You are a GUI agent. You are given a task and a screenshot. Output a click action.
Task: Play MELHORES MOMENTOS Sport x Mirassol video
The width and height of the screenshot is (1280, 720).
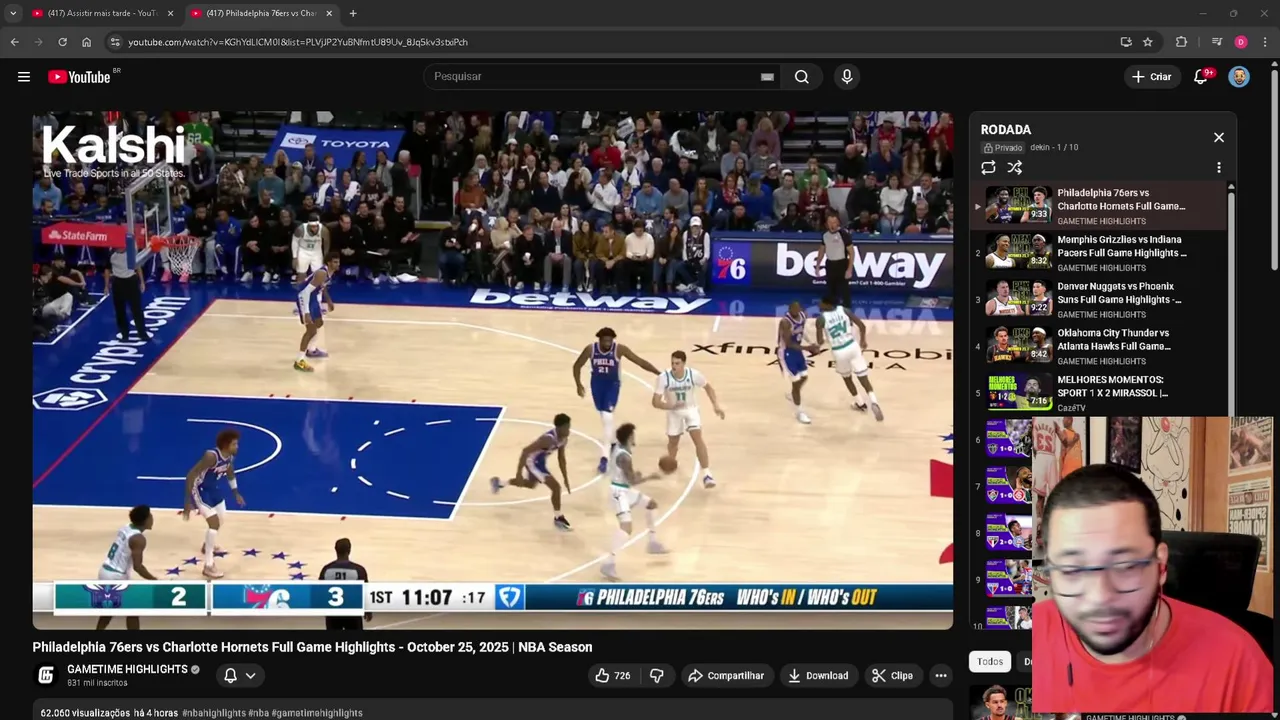tap(1097, 393)
